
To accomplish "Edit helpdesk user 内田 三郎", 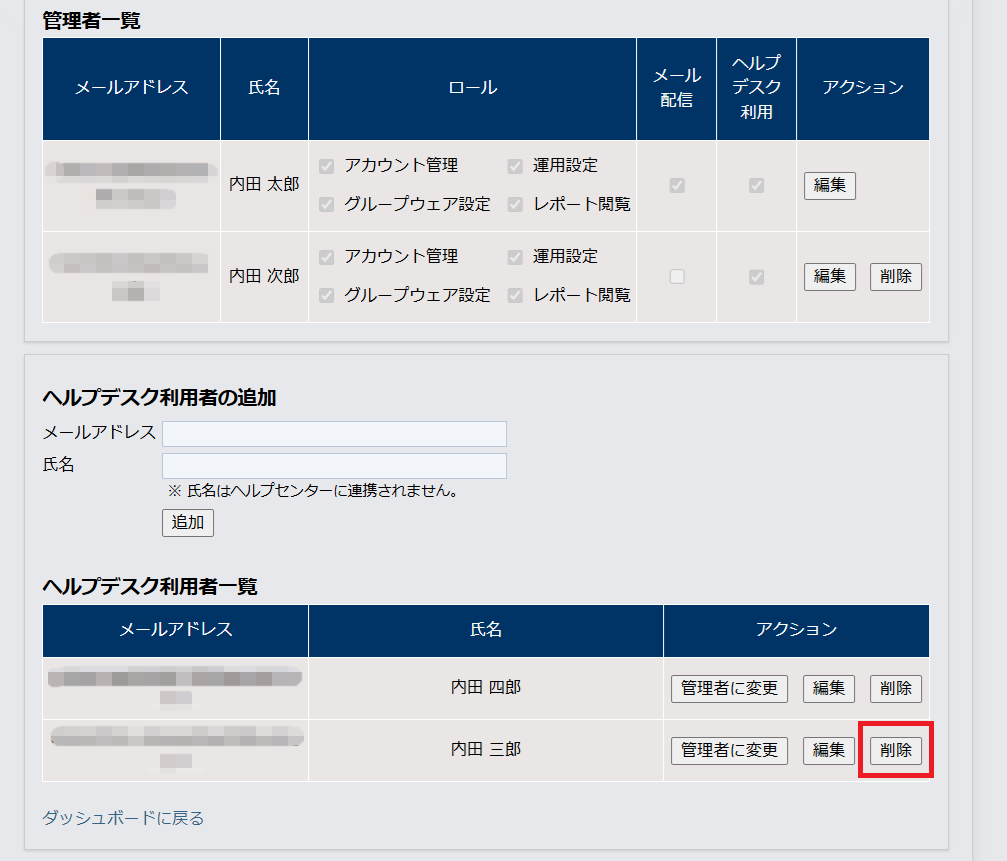I will click(829, 751).
